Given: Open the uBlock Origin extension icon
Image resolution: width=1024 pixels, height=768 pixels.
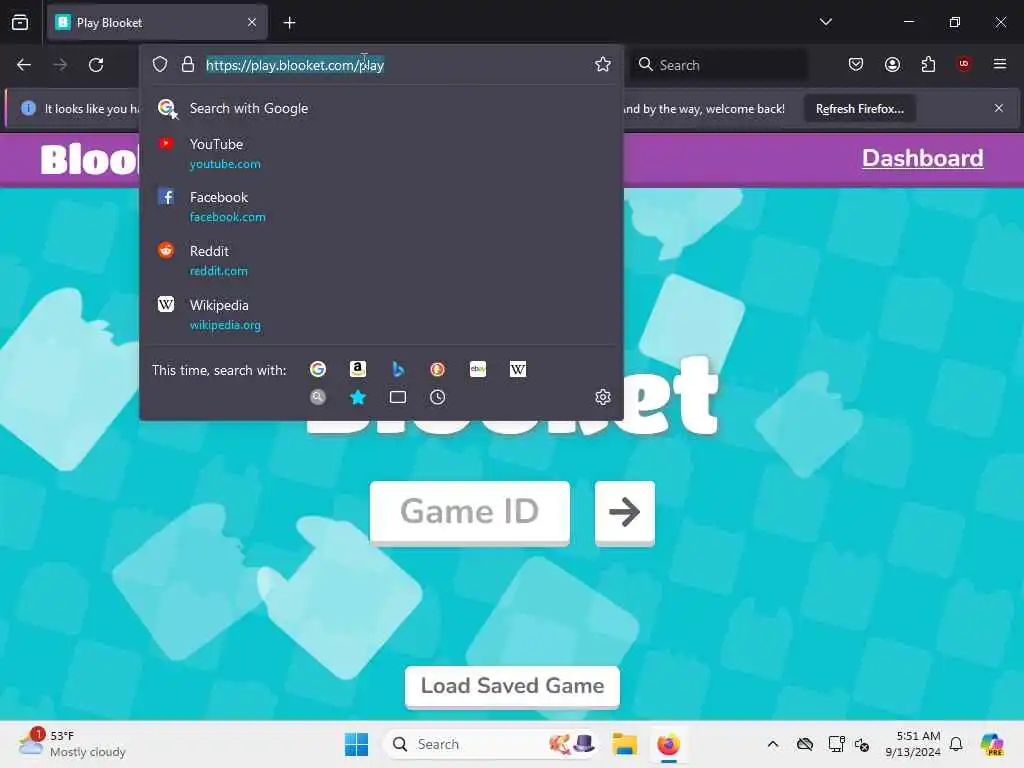Looking at the screenshot, I should [x=964, y=64].
